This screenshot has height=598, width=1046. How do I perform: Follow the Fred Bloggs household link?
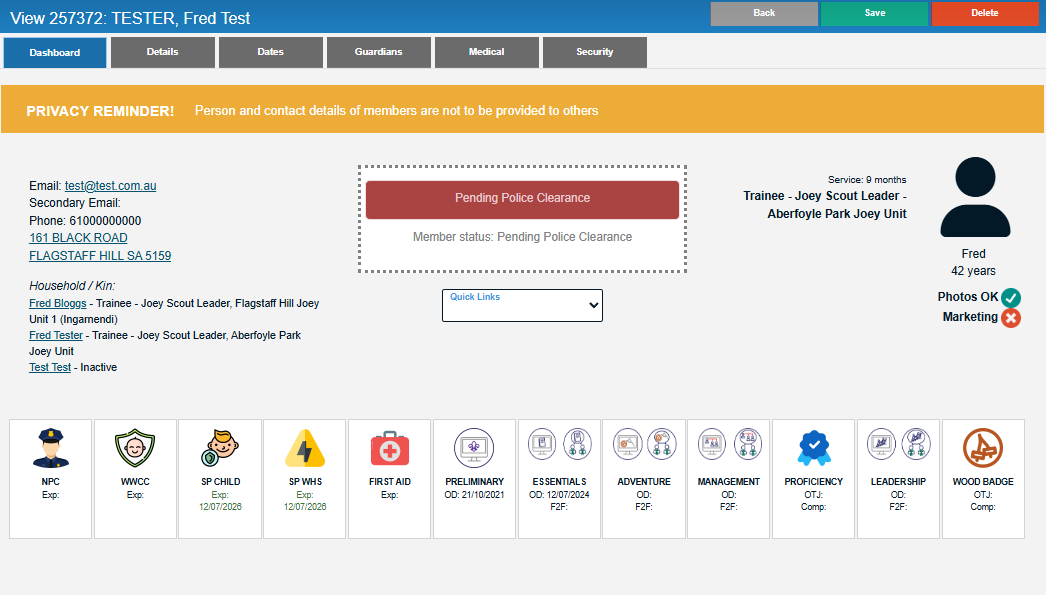pyautogui.click(x=57, y=303)
